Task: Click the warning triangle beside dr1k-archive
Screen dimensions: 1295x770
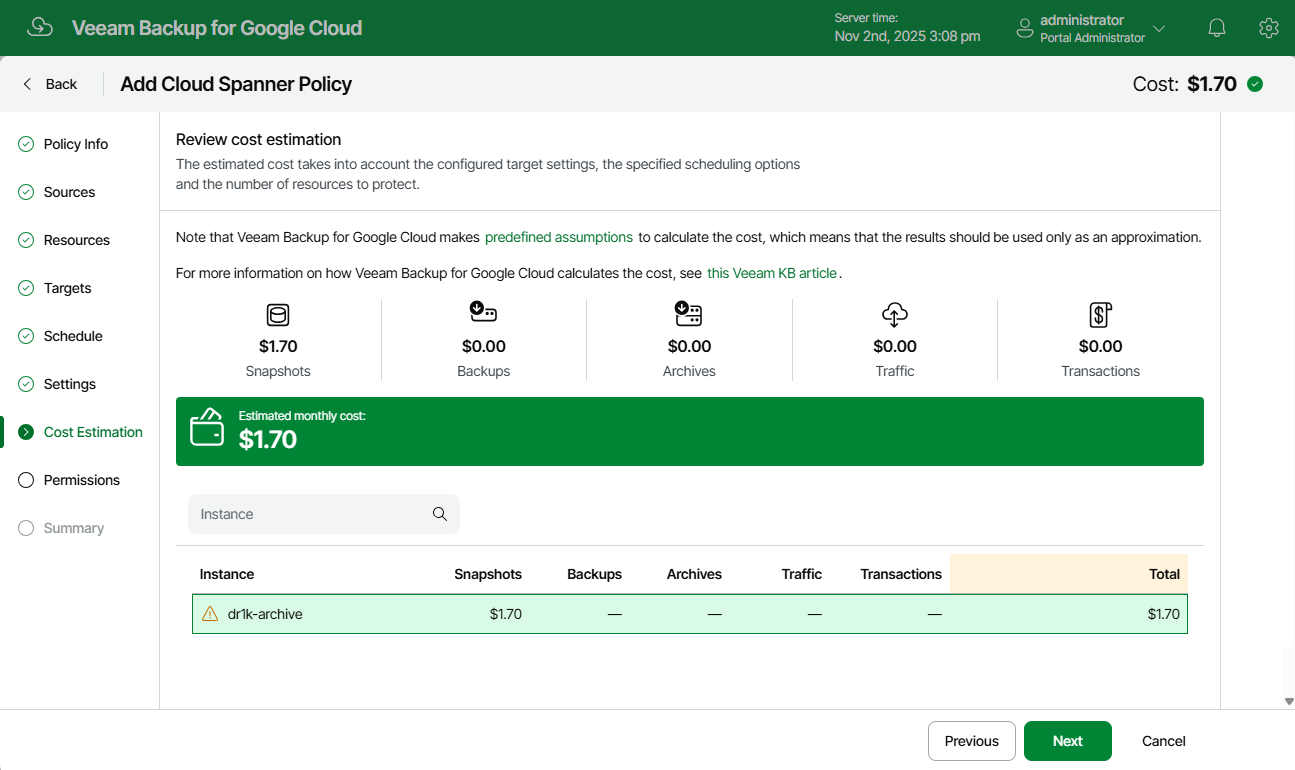Action: click(210, 614)
